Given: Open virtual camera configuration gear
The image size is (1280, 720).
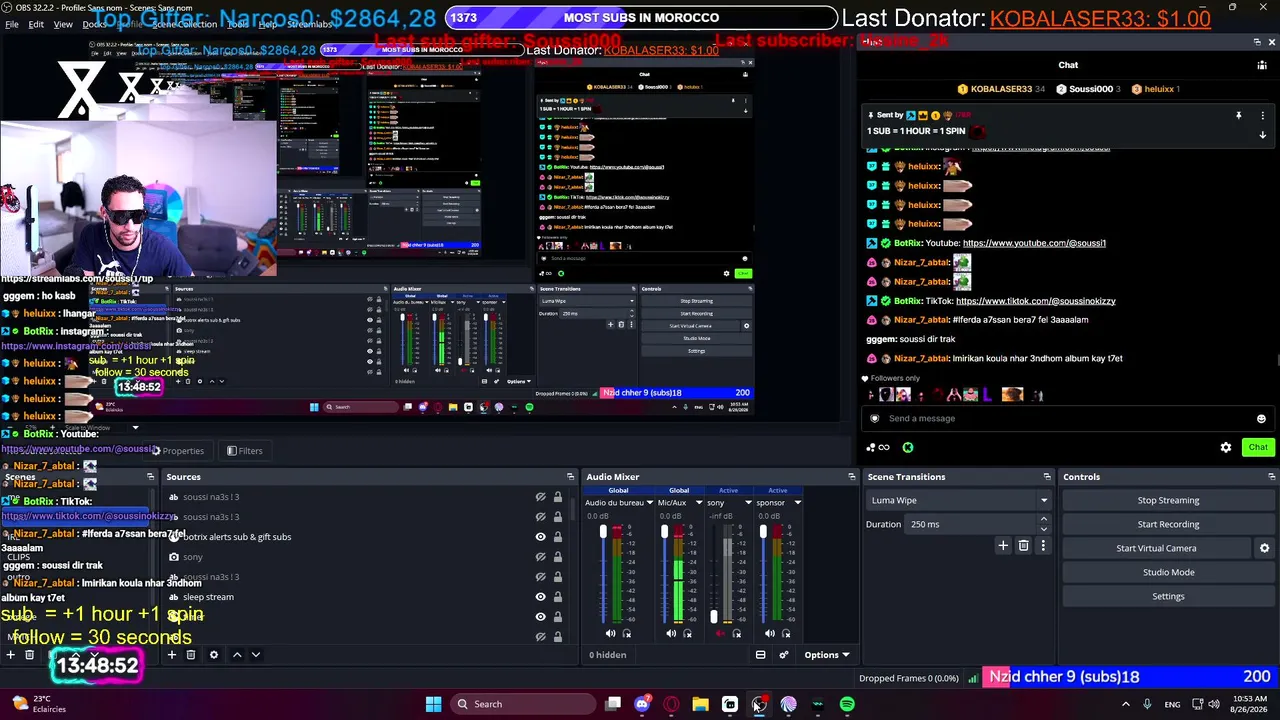Looking at the screenshot, I should pos(1264,548).
